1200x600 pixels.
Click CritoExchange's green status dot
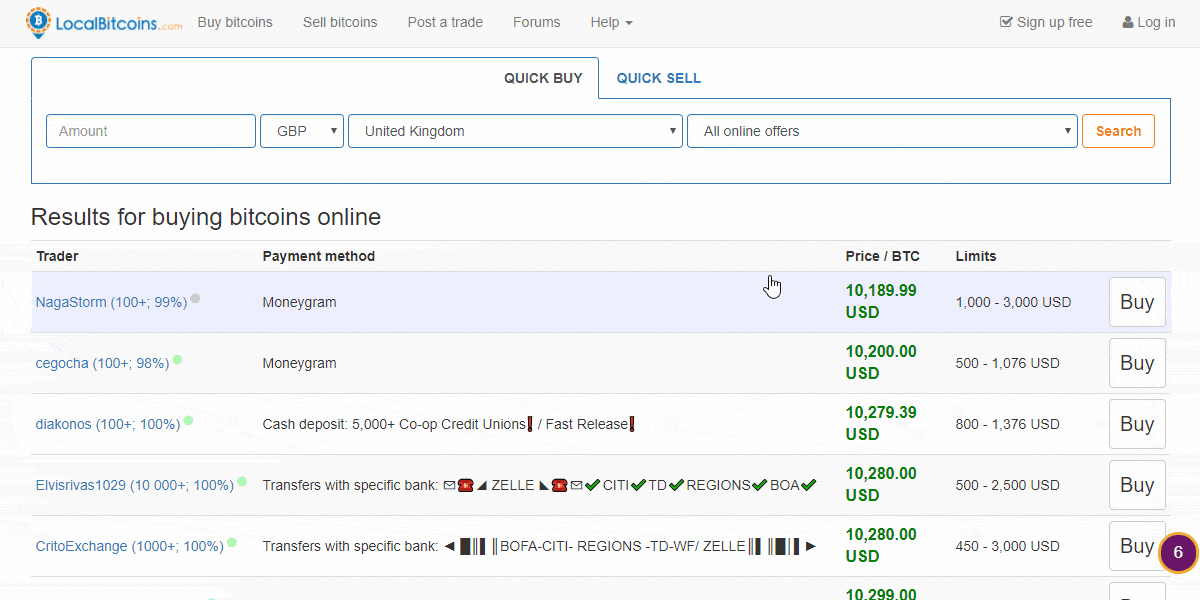tap(232, 542)
